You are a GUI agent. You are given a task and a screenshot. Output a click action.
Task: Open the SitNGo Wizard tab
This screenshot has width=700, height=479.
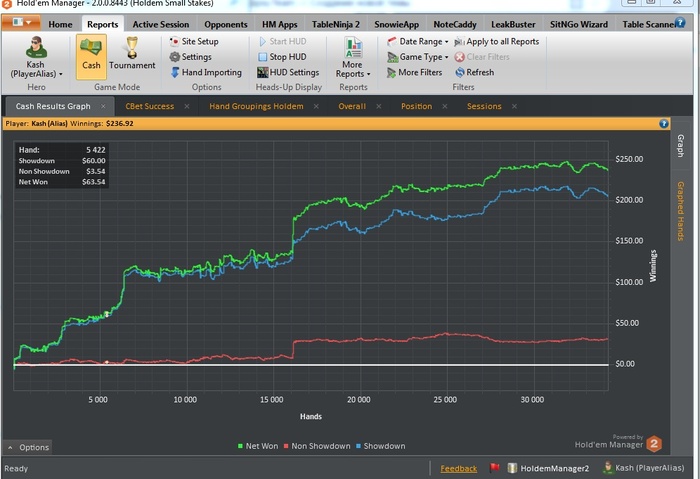coord(579,25)
